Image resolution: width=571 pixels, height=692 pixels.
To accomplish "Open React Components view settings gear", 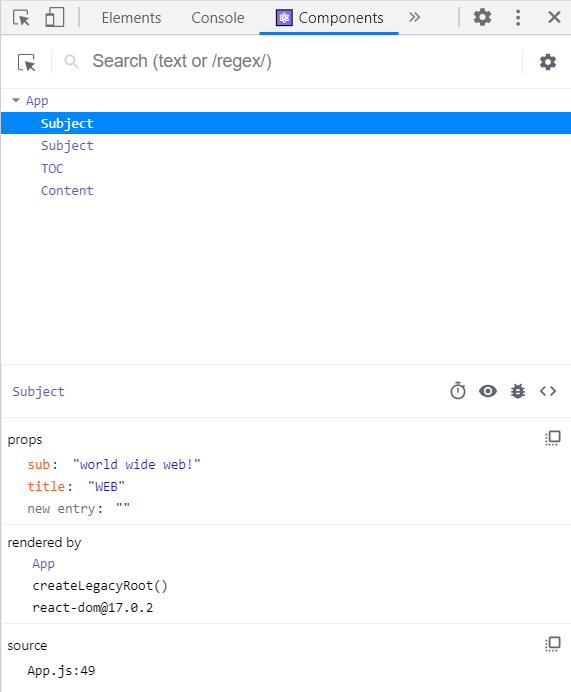I will 548,62.
